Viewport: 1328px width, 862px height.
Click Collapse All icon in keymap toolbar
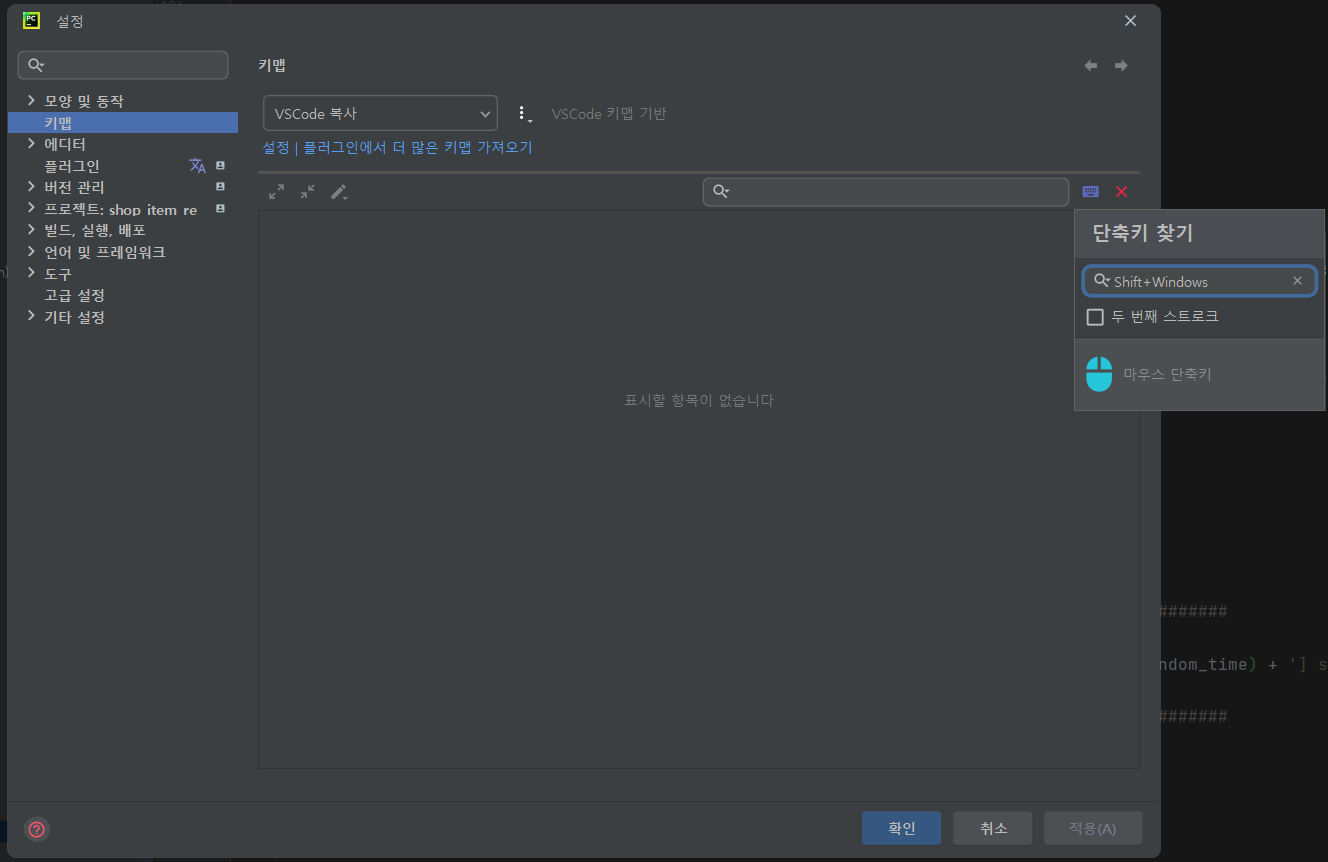tap(308, 192)
